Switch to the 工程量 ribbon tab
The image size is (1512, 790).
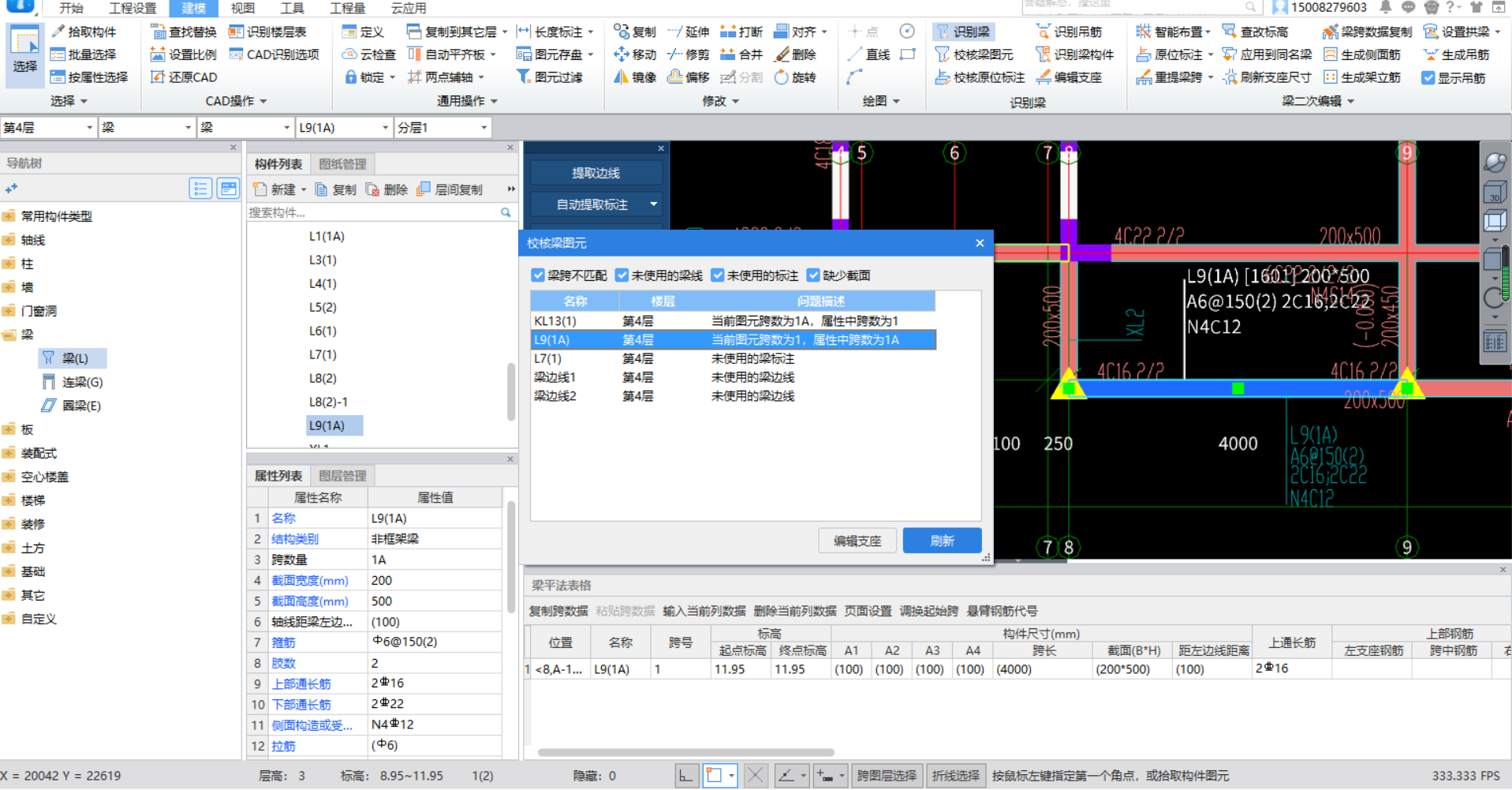(347, 8)
